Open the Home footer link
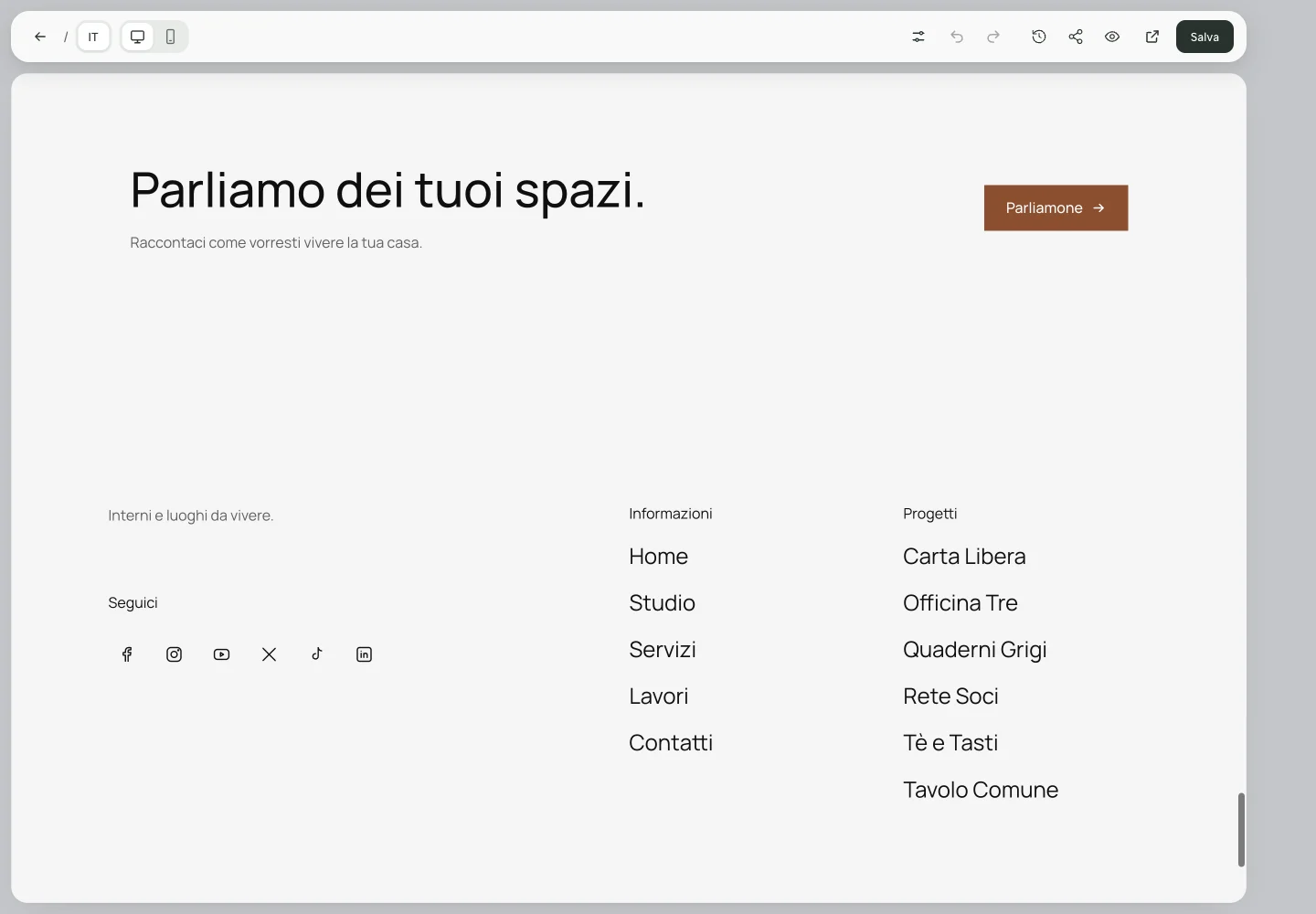This screenshot has height=914, width=1316. click(x=658, y=557)
